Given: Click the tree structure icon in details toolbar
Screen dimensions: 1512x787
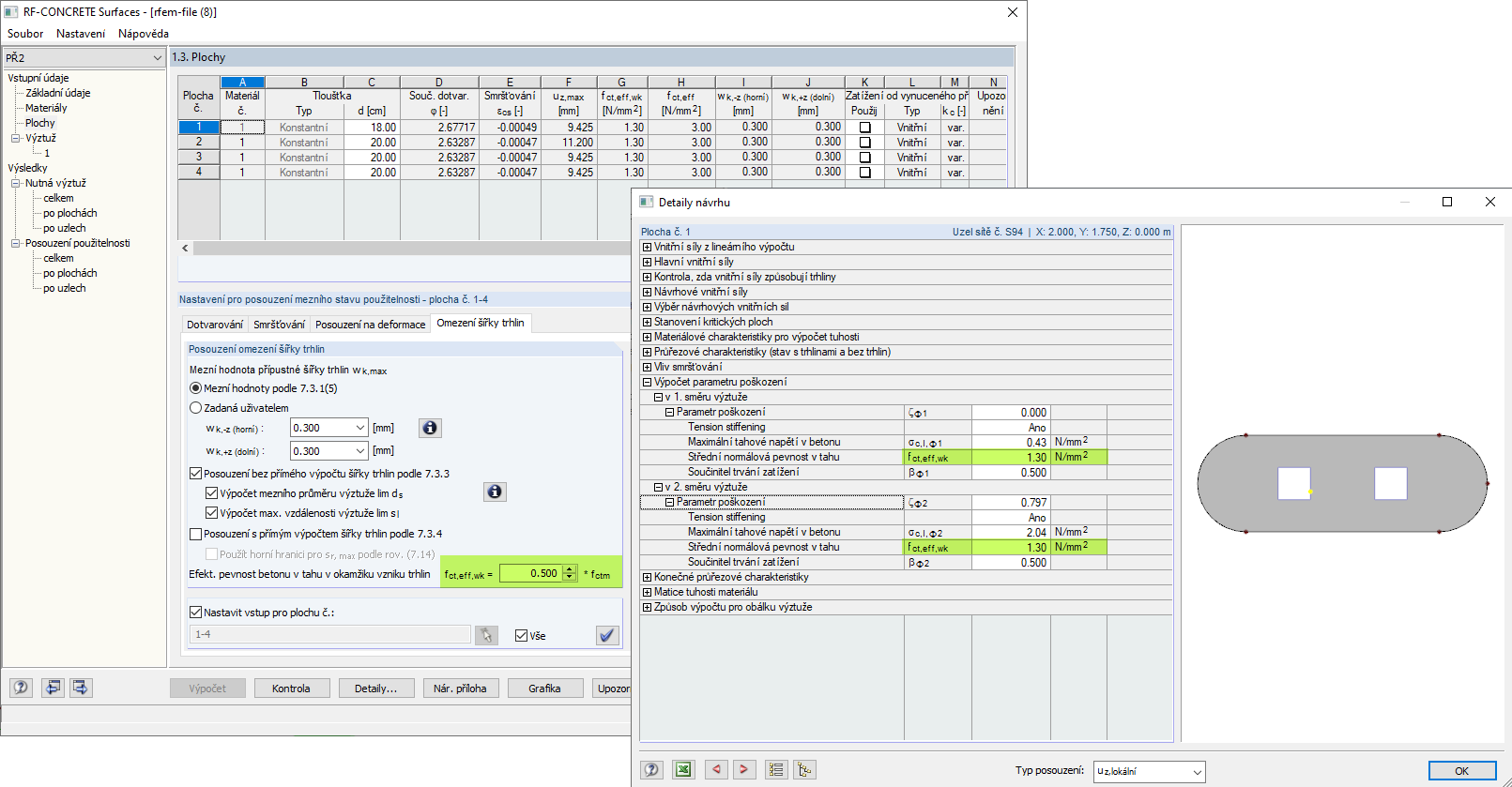Looking at the screenshot, I should click(804, 769).
